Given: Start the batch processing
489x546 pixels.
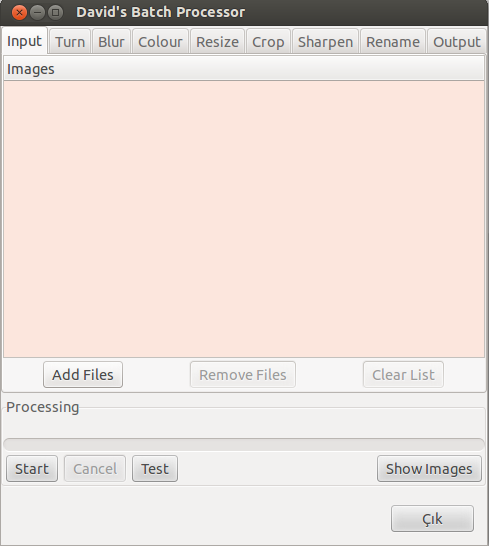Looking at the screenshot, I should 32,469.
